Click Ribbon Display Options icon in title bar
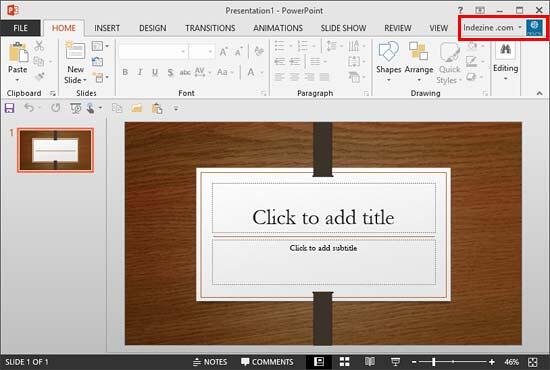550x370 pixels. pyautogui.click(x=480, y=10)
